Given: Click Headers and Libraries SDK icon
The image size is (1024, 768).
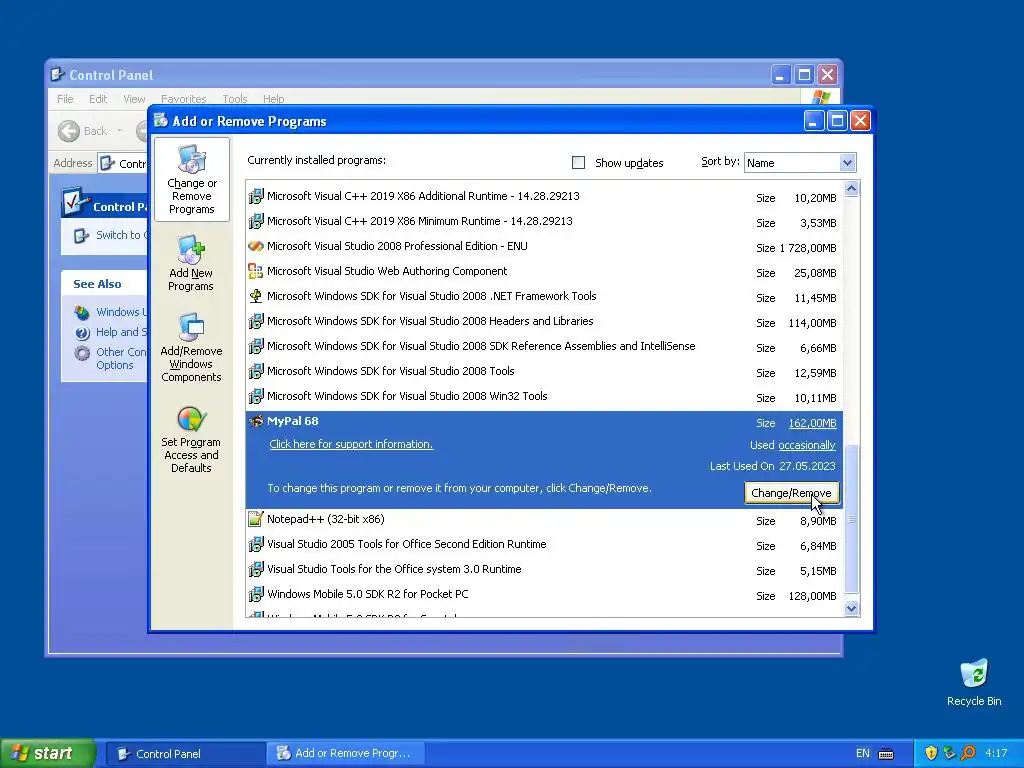Looking at the screenshot, I should point(256,321).
